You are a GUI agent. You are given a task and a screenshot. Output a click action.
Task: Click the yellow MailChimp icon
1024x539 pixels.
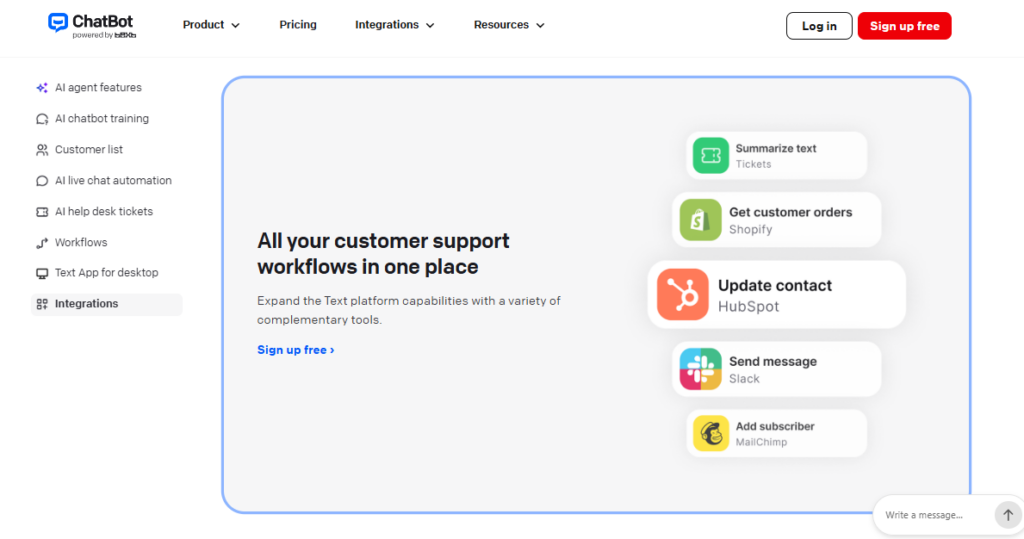(x=711, y=433)
